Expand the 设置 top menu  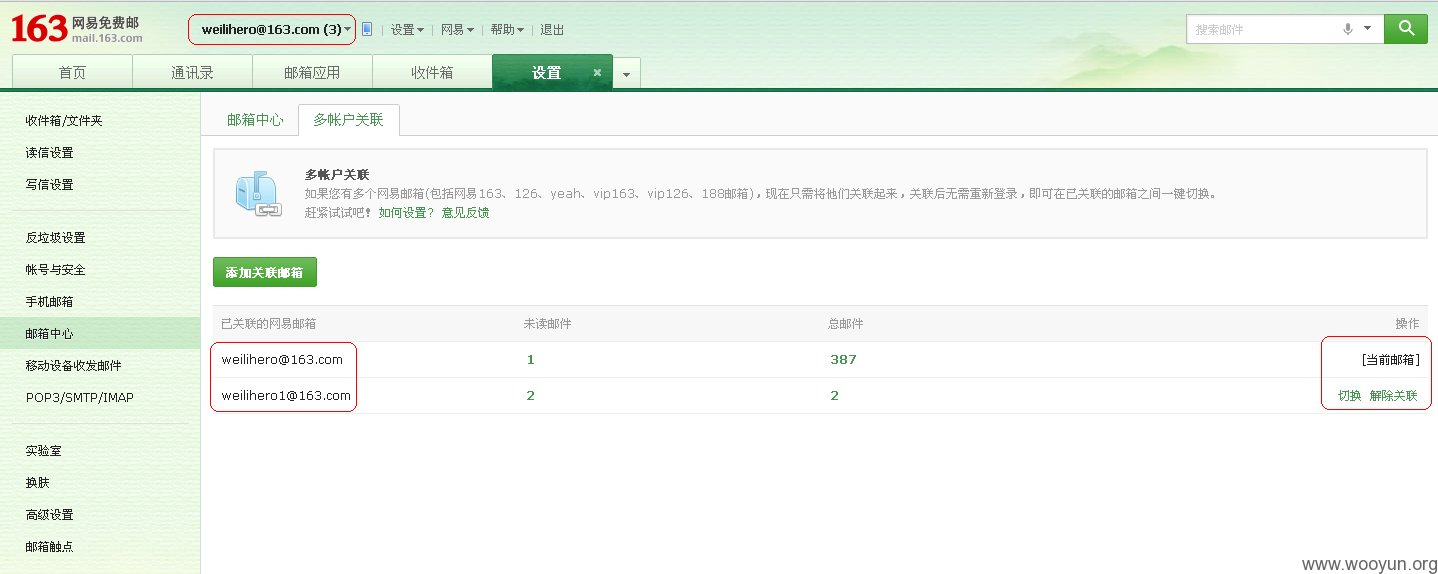coord(407,30)
